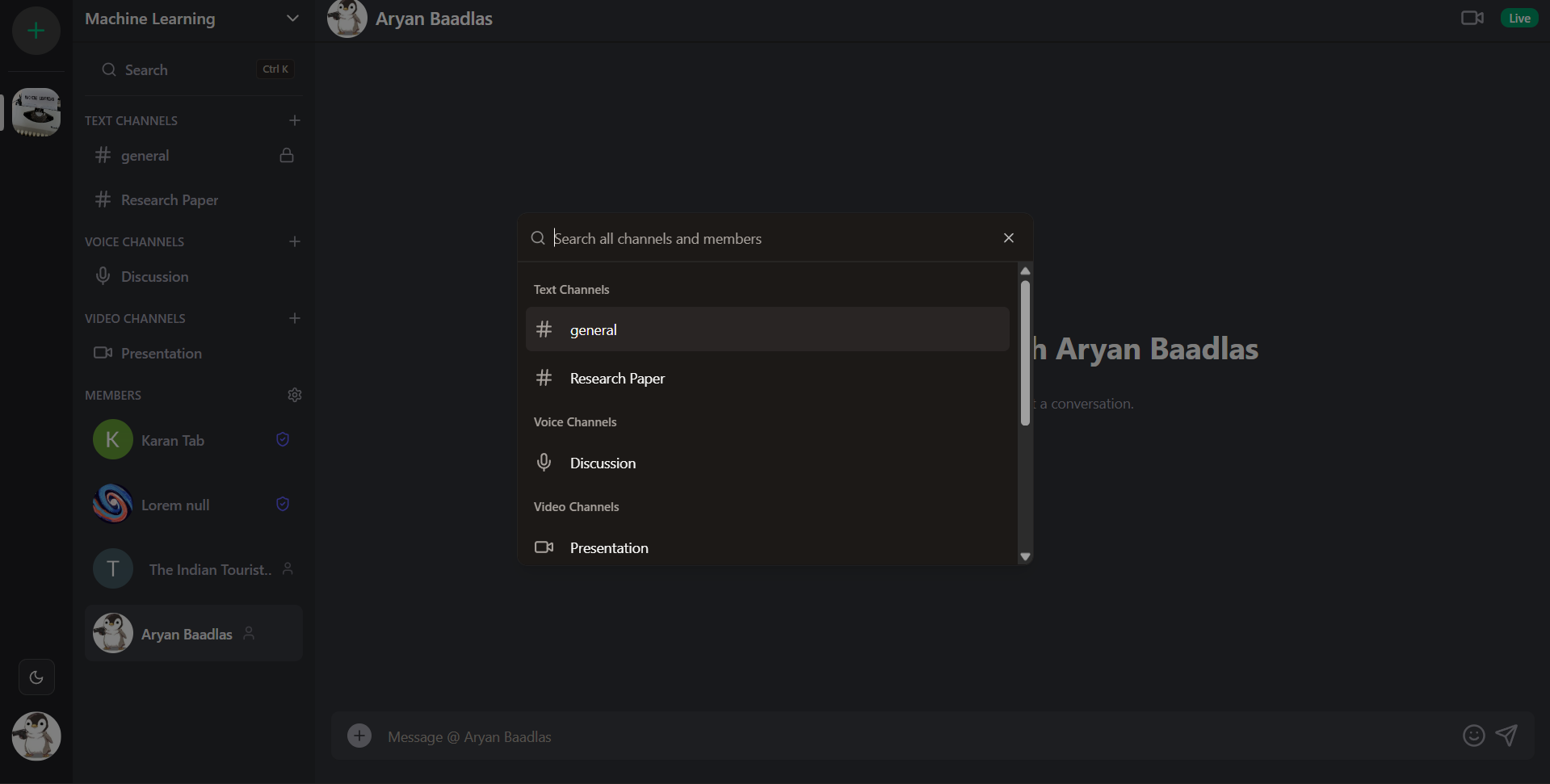Open the sidebar Search button
The width and height of the screenshot is (1550, 784).
[194, 70]
